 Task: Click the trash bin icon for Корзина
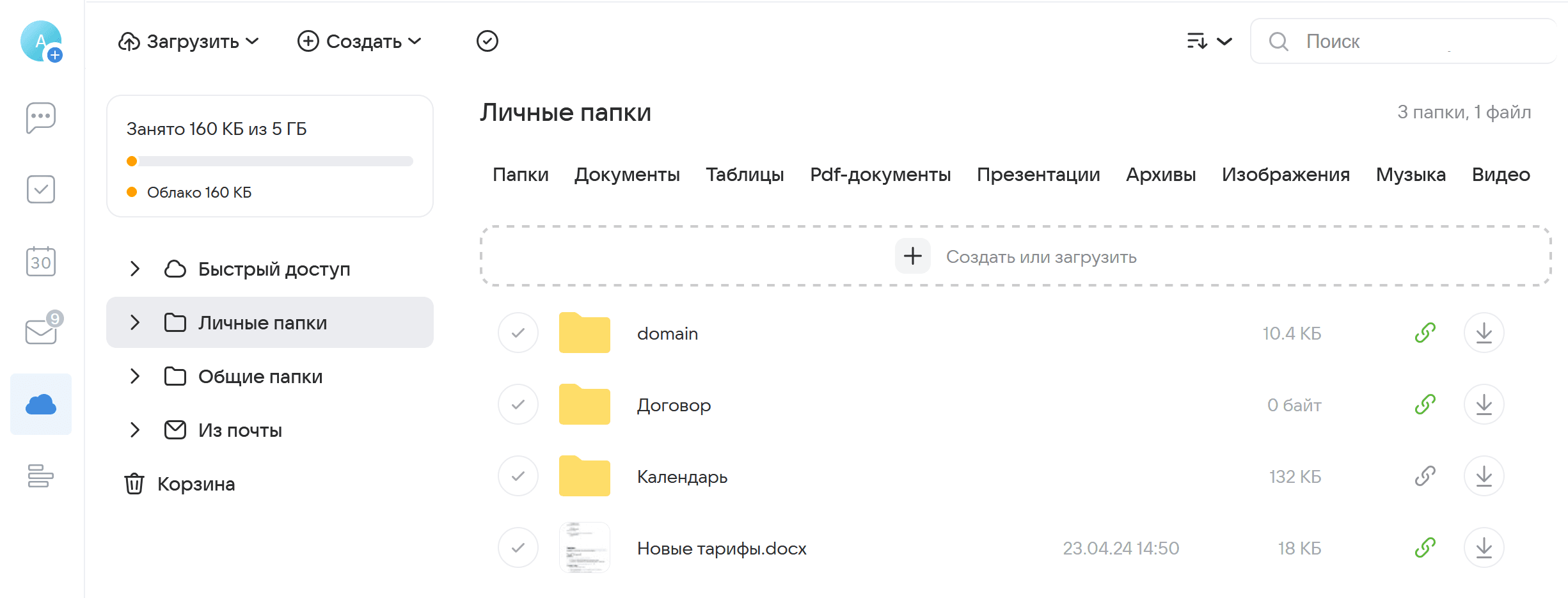(134, 484)
